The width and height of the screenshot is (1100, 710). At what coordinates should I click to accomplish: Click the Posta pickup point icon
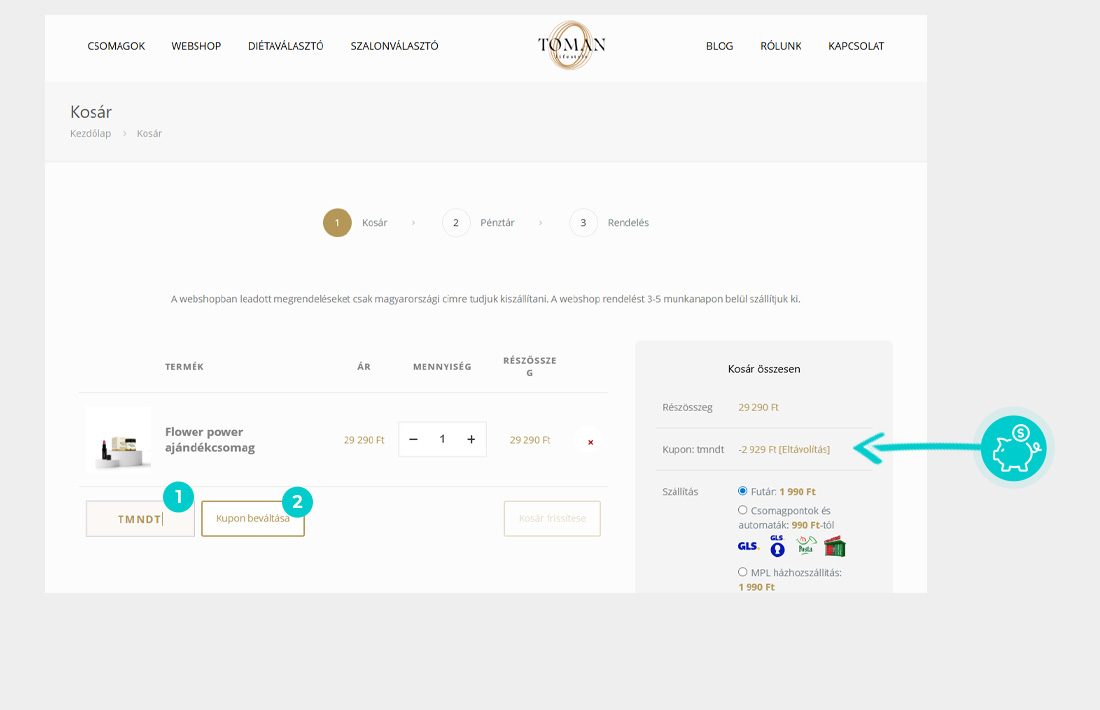(806, 546)
